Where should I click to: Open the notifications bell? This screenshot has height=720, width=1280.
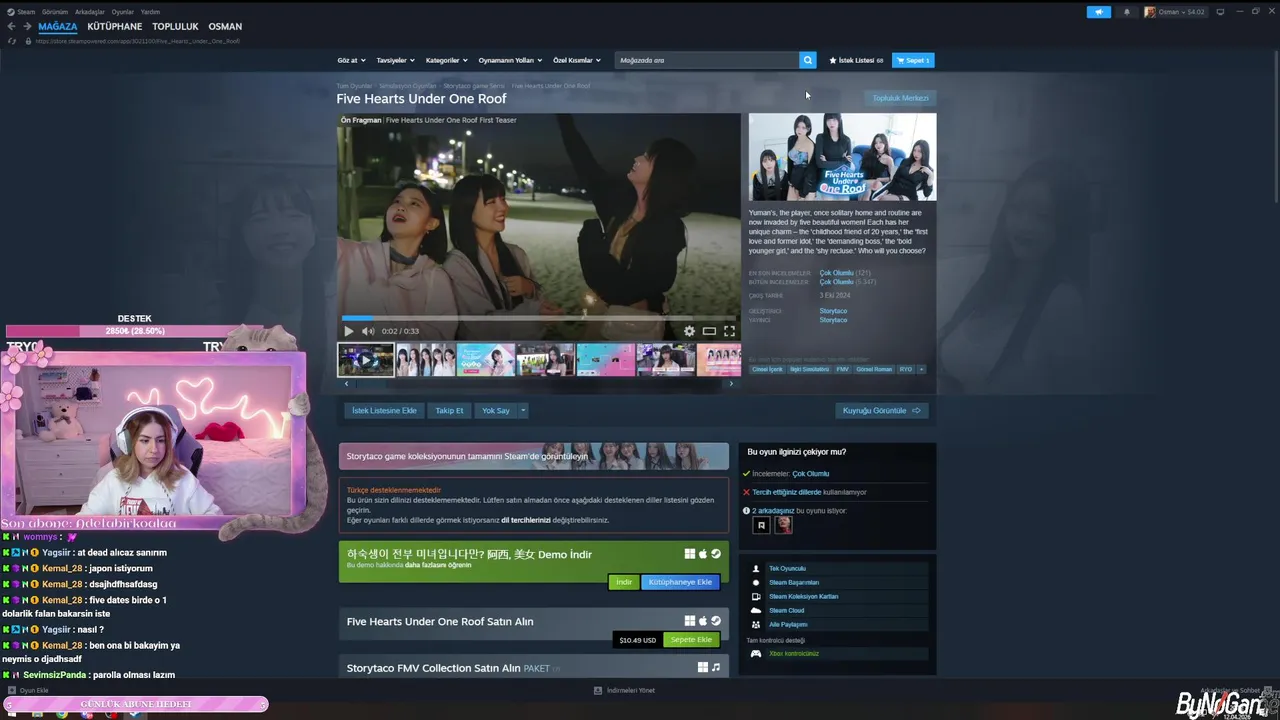1127,12
